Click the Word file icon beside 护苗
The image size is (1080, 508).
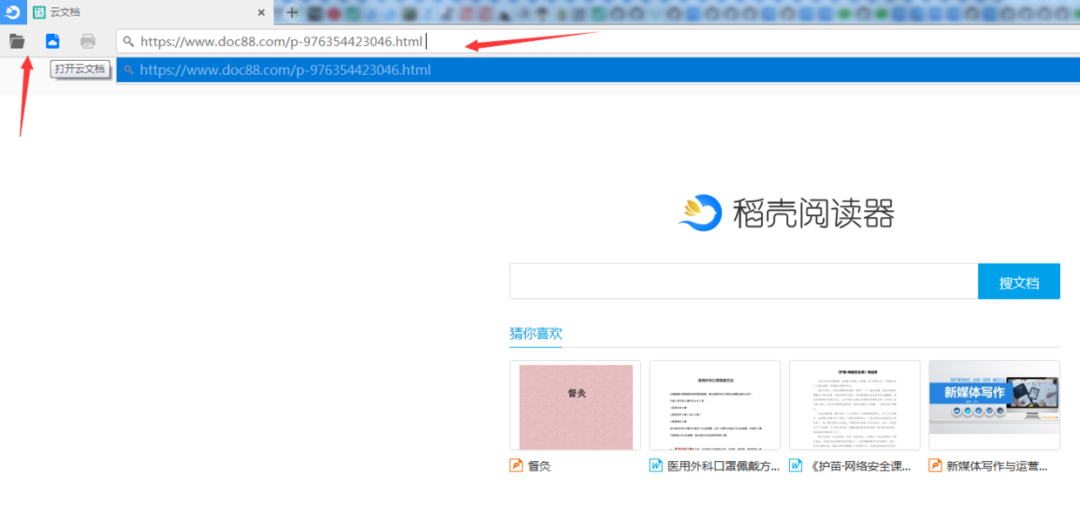(x=796, y=466)
